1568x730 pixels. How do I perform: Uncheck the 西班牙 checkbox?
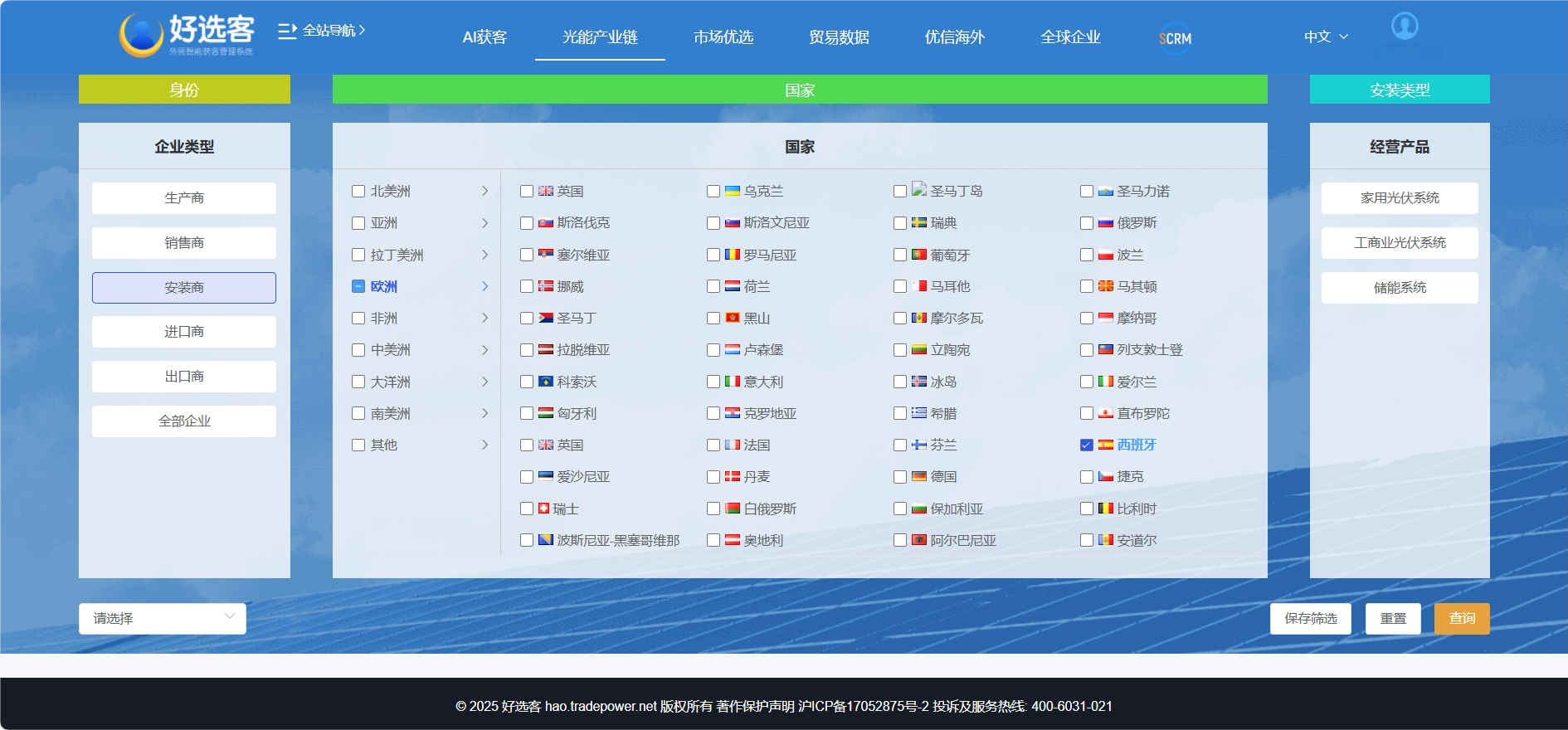pos(1086,445)
